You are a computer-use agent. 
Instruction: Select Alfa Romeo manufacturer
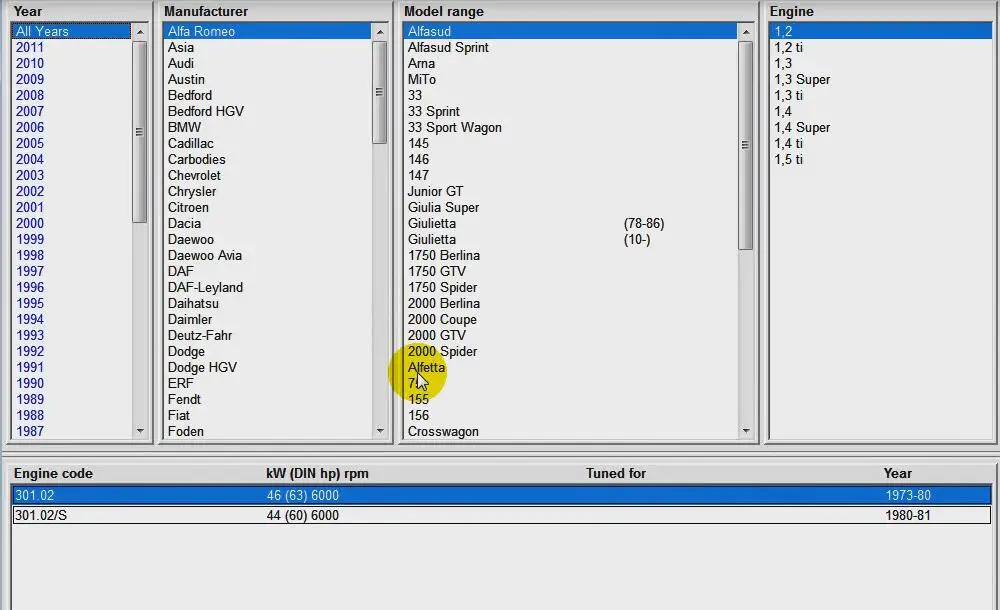coord(267,31)
